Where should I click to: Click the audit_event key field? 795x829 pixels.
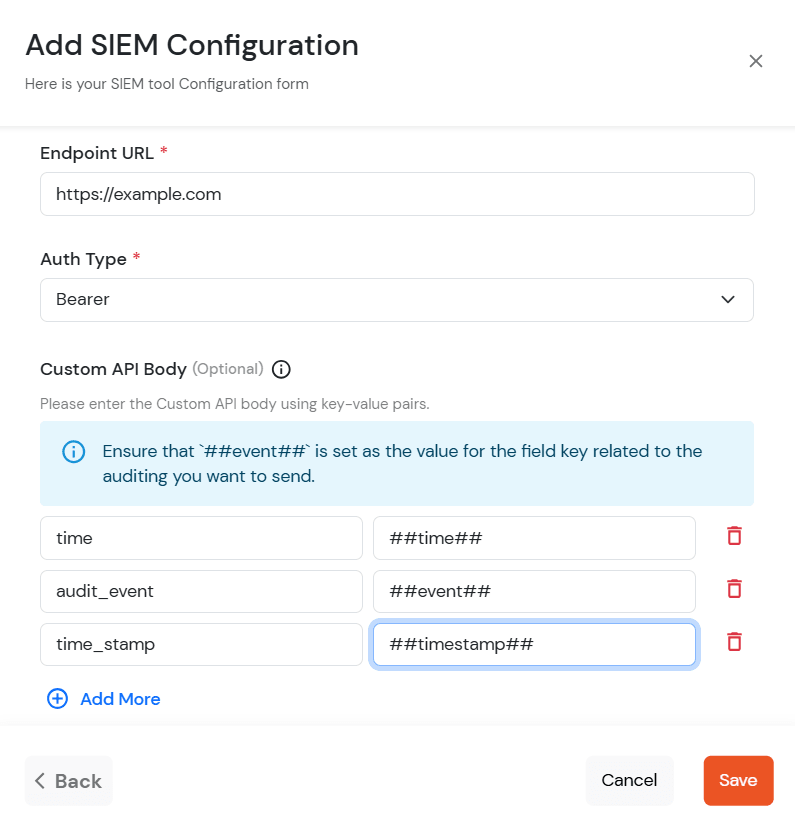[x=200, y=590]
